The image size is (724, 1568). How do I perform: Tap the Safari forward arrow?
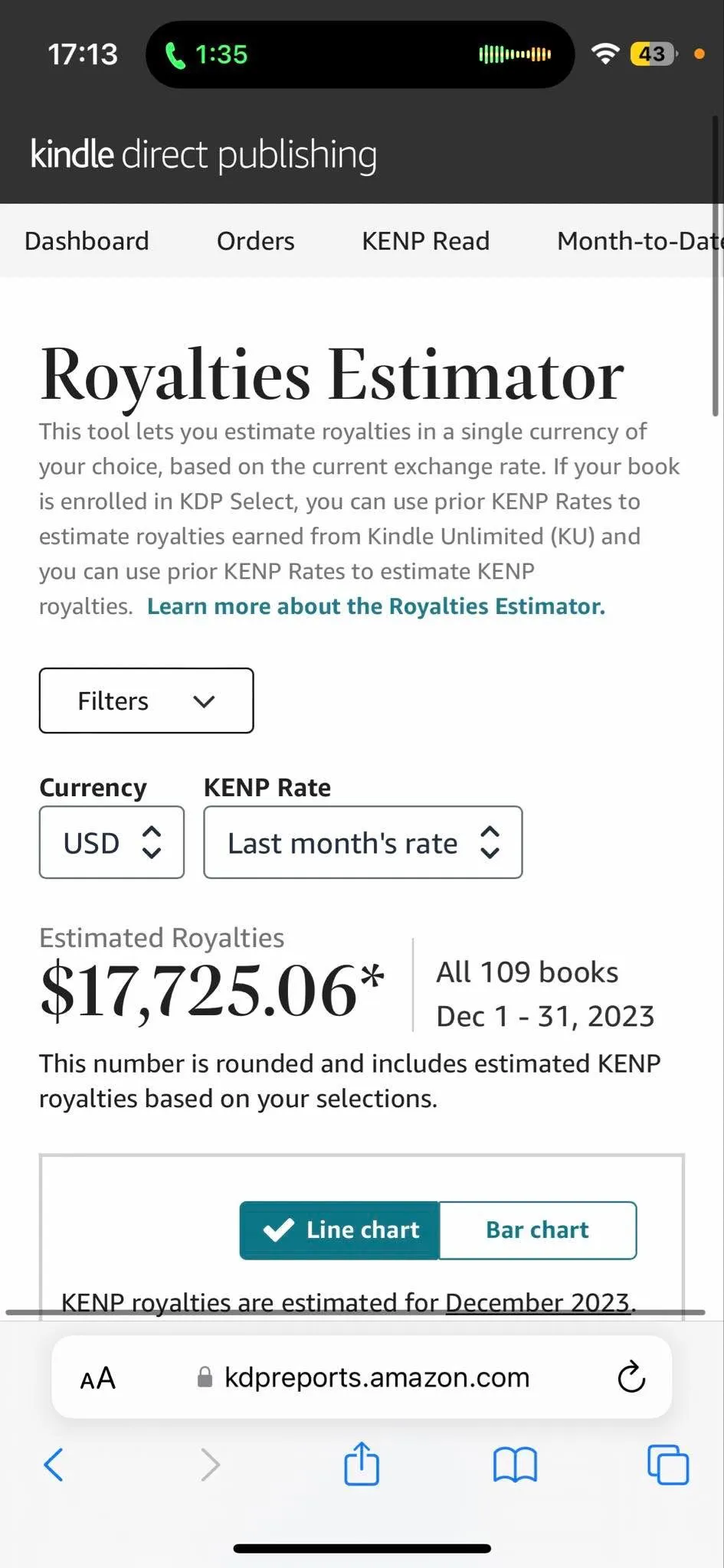click(x=210, y=1465)
